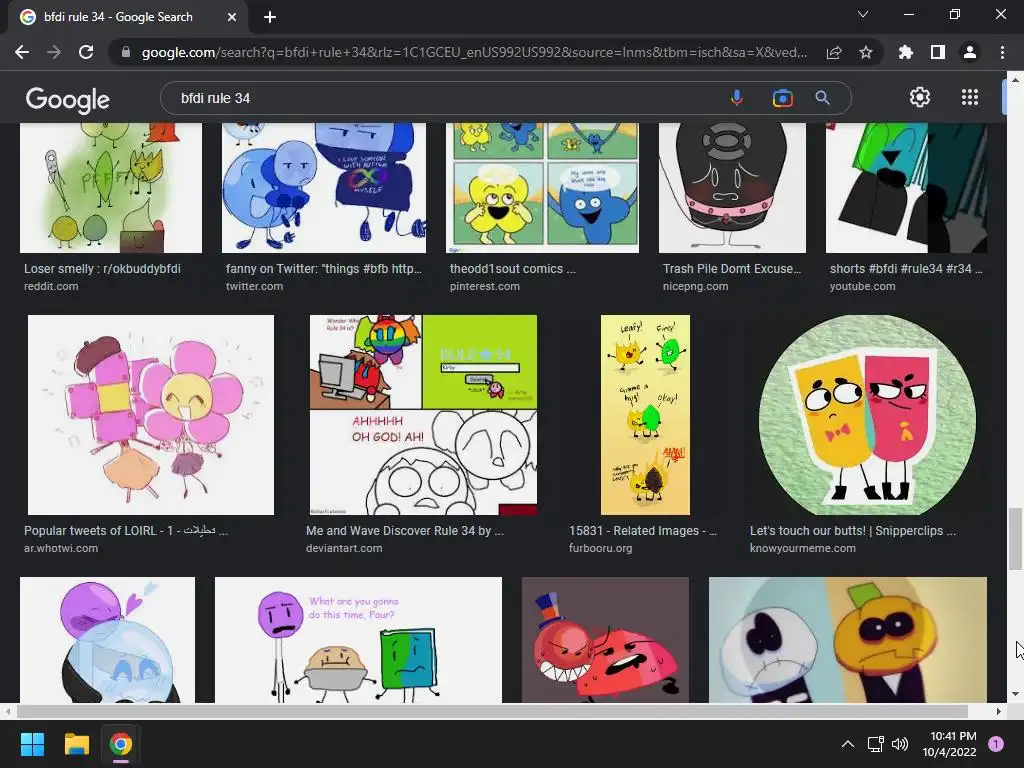Open a new browser tab
Screen dimensions: 1024x768
click(x=270, y=17)
